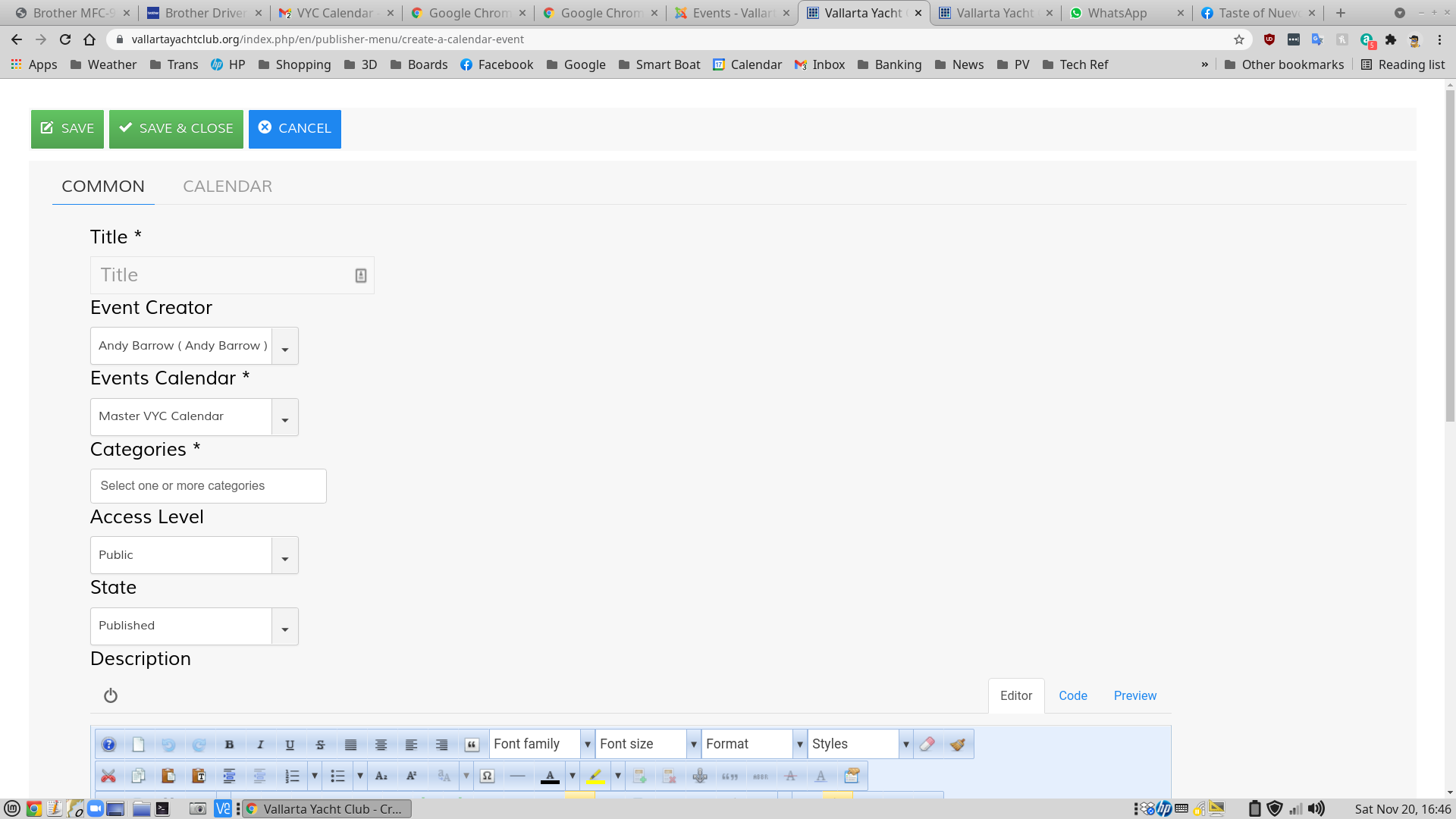Screen dimensions: 1456x819
Task: Click the Underline formatting icon
Action: 290,744
